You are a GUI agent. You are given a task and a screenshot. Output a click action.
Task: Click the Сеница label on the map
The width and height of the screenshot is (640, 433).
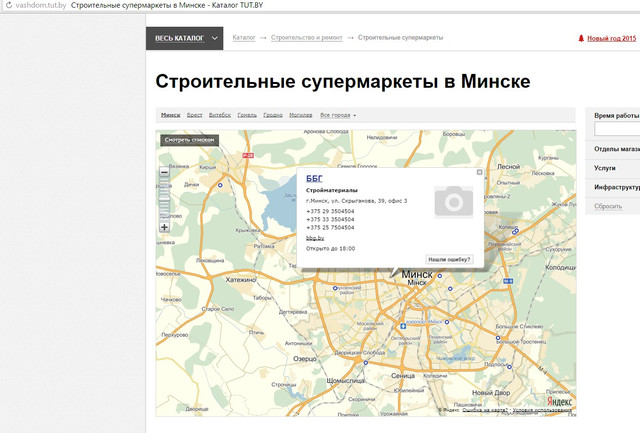coord(403,376)
